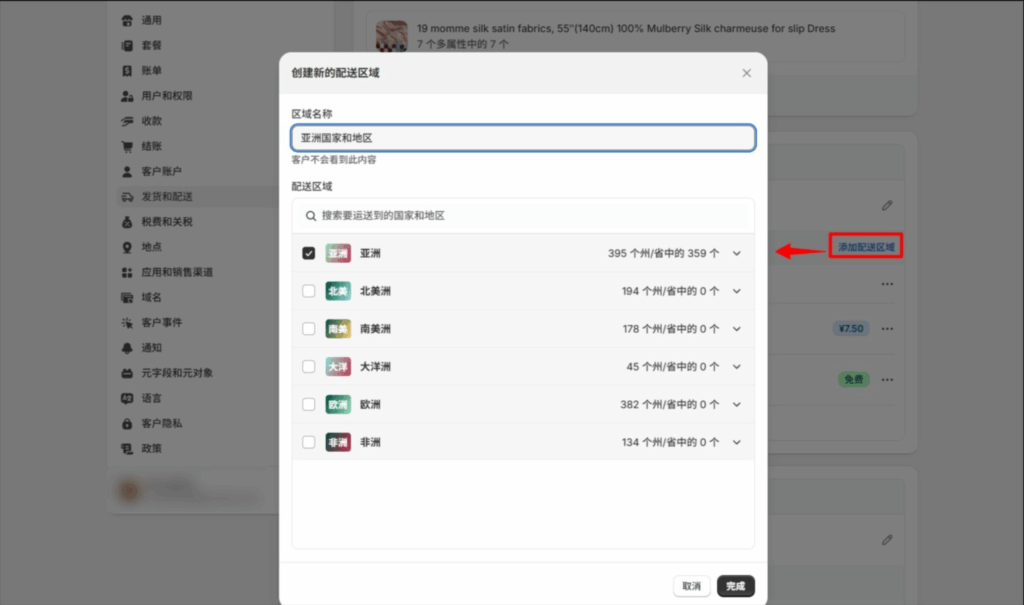This screenshot has height=605, width=1024.
Task: Click the Africa region badge icon
Action: click(x=338, y=442)
